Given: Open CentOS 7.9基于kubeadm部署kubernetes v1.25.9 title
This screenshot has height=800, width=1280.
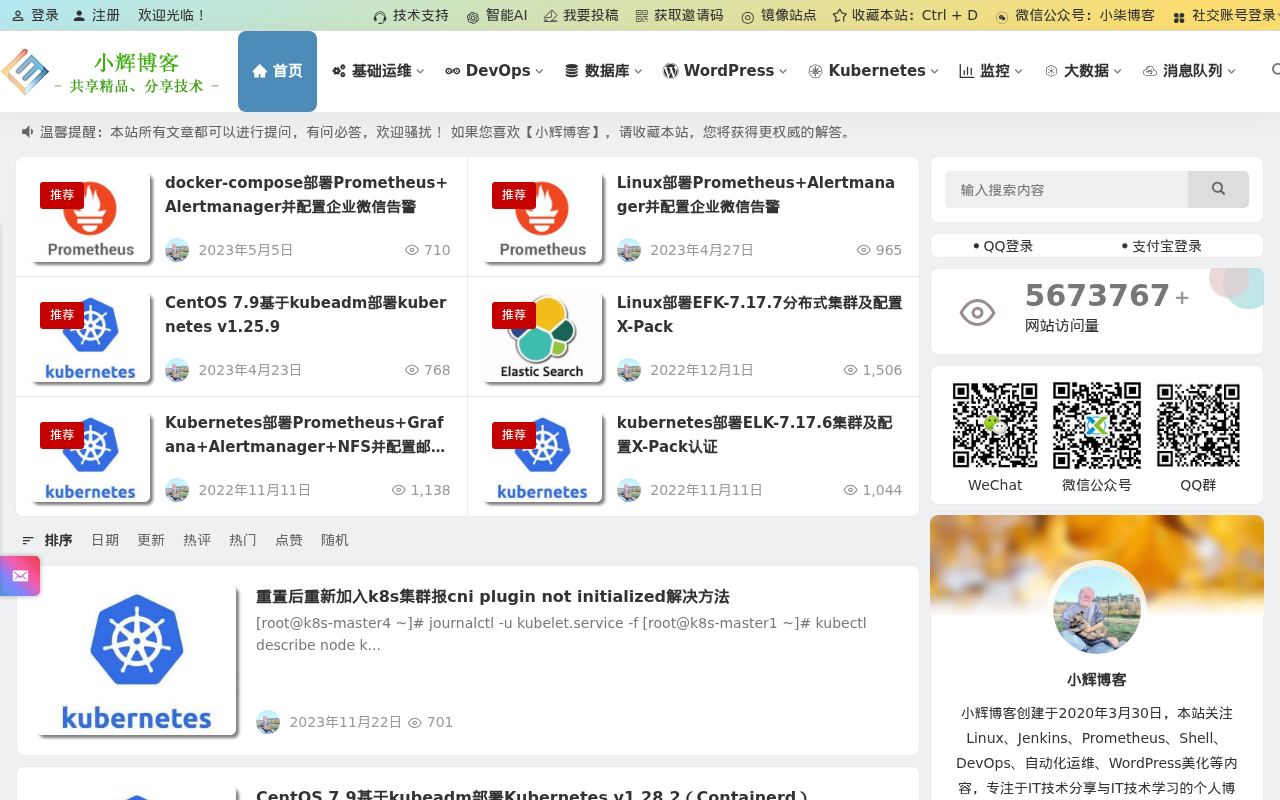Looking at the screenshot, I should tap(306, 314).
